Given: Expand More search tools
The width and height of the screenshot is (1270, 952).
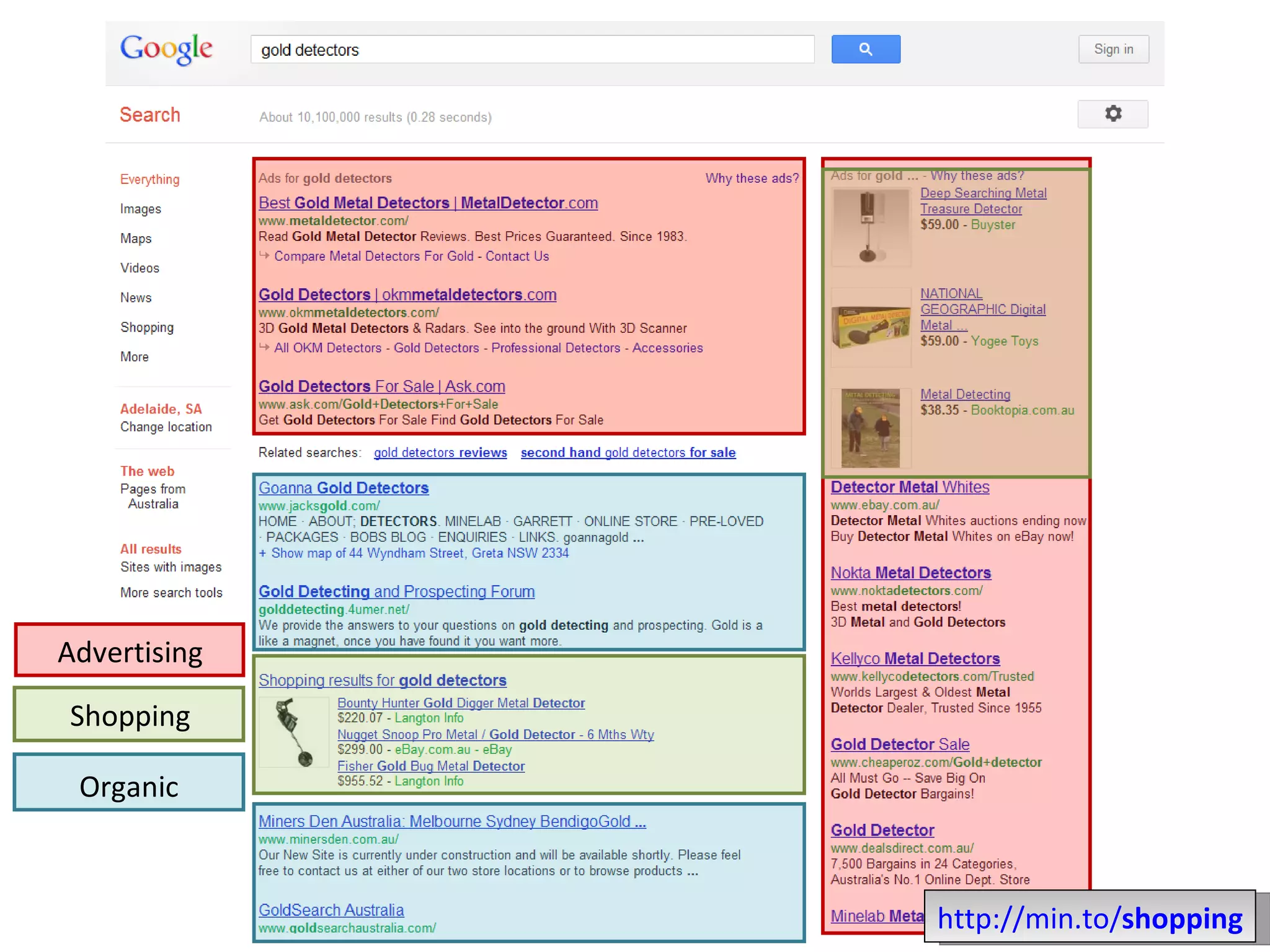Looking at the screenshot, I should [171, 593].
